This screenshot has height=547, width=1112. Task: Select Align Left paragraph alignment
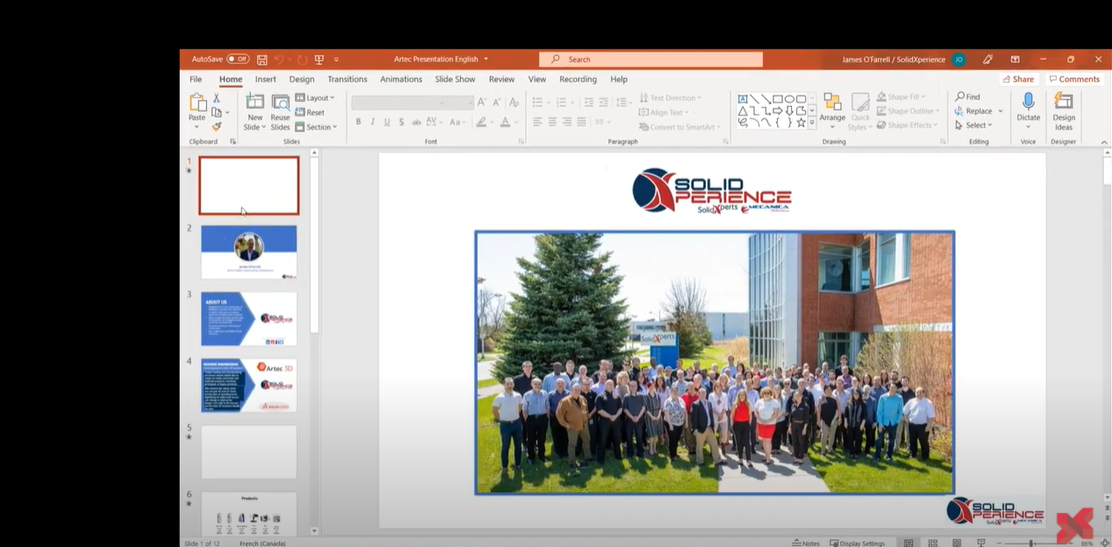tap(538, 122)
